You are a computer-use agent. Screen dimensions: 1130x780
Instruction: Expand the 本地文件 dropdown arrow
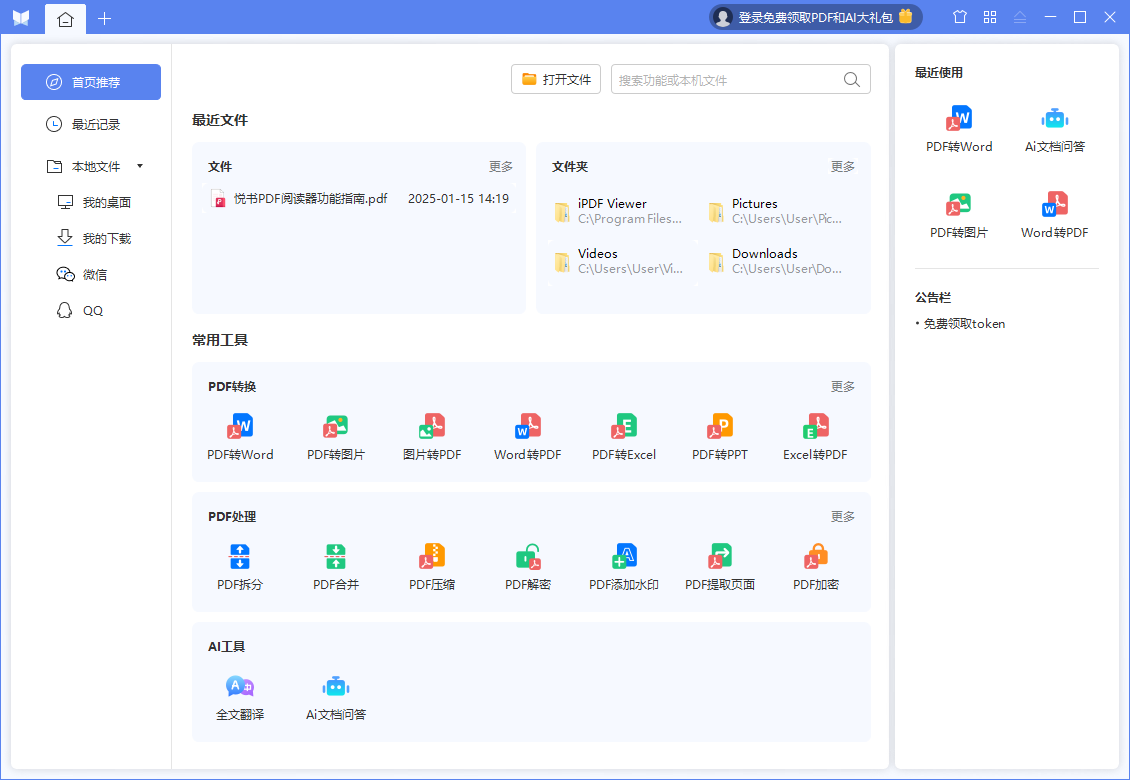pos(140,166)
